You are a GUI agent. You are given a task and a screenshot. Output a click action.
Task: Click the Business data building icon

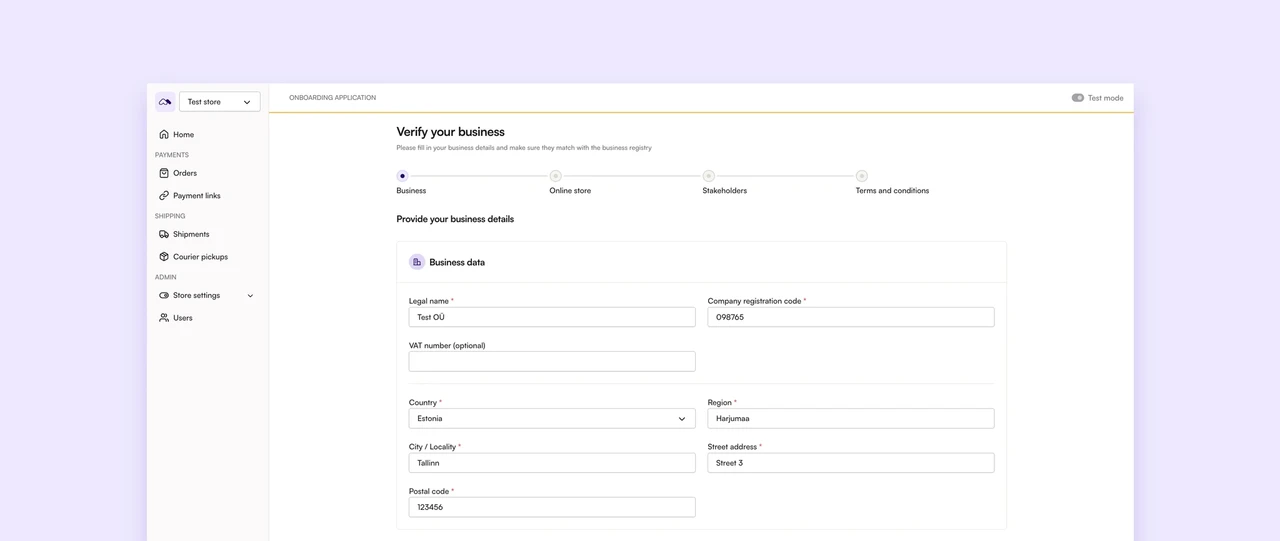point(417,262)
